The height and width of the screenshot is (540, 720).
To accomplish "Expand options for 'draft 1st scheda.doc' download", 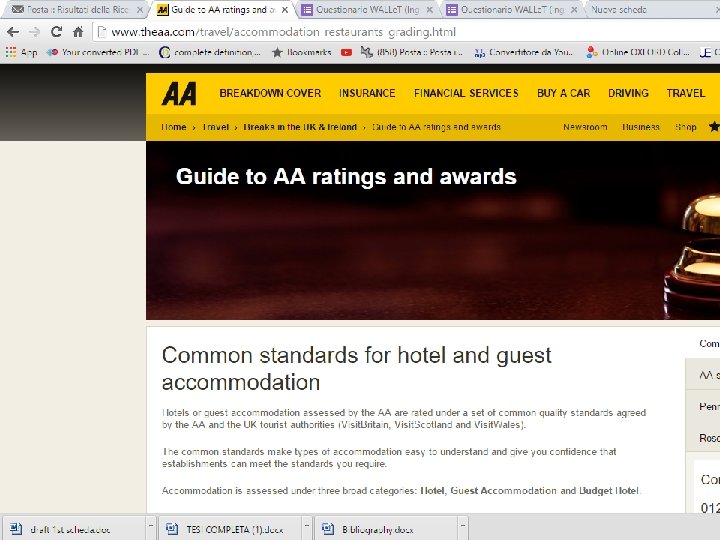I will pos(151,525).
